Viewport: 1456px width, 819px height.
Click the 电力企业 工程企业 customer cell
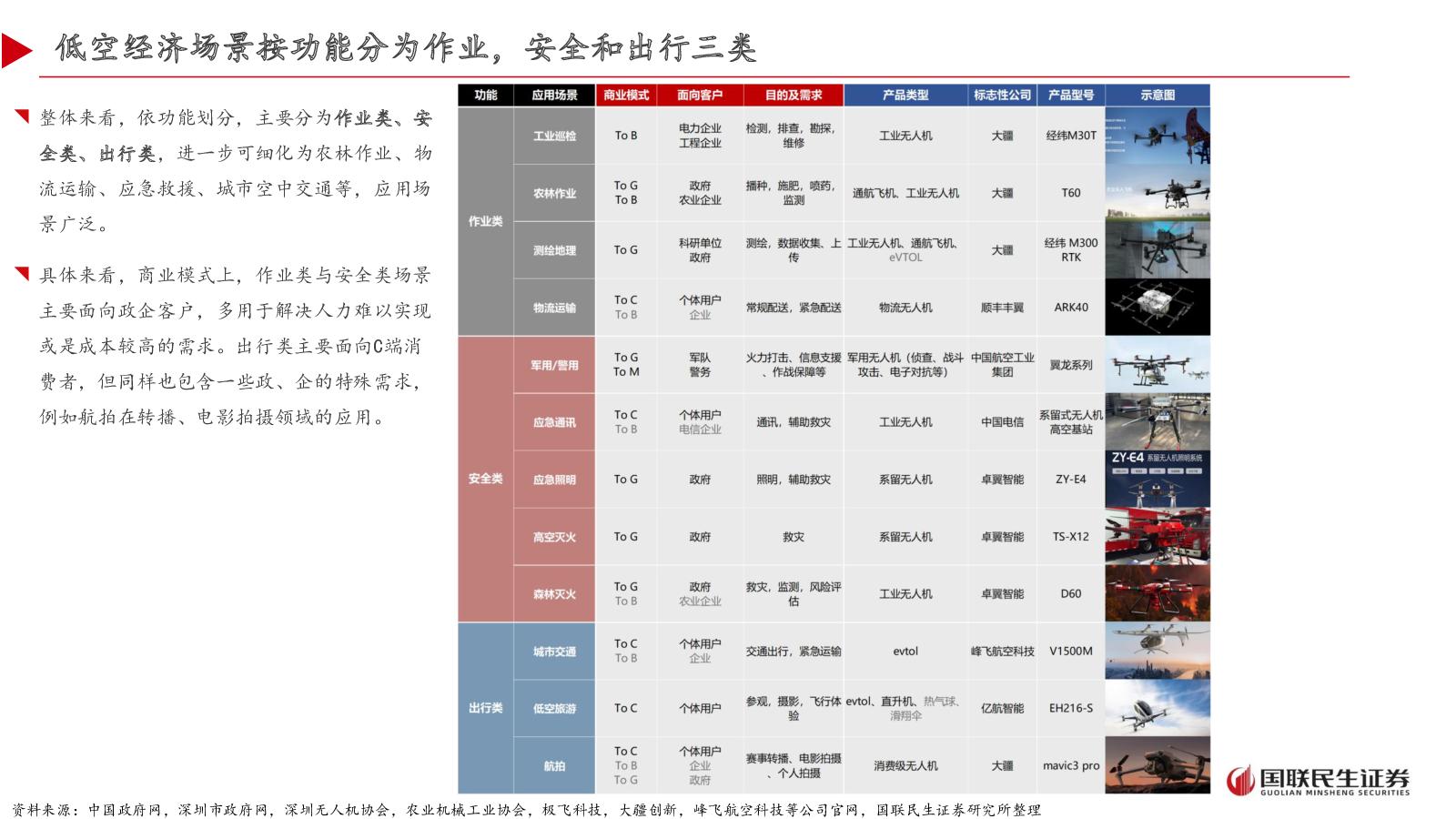pos(700,136)
